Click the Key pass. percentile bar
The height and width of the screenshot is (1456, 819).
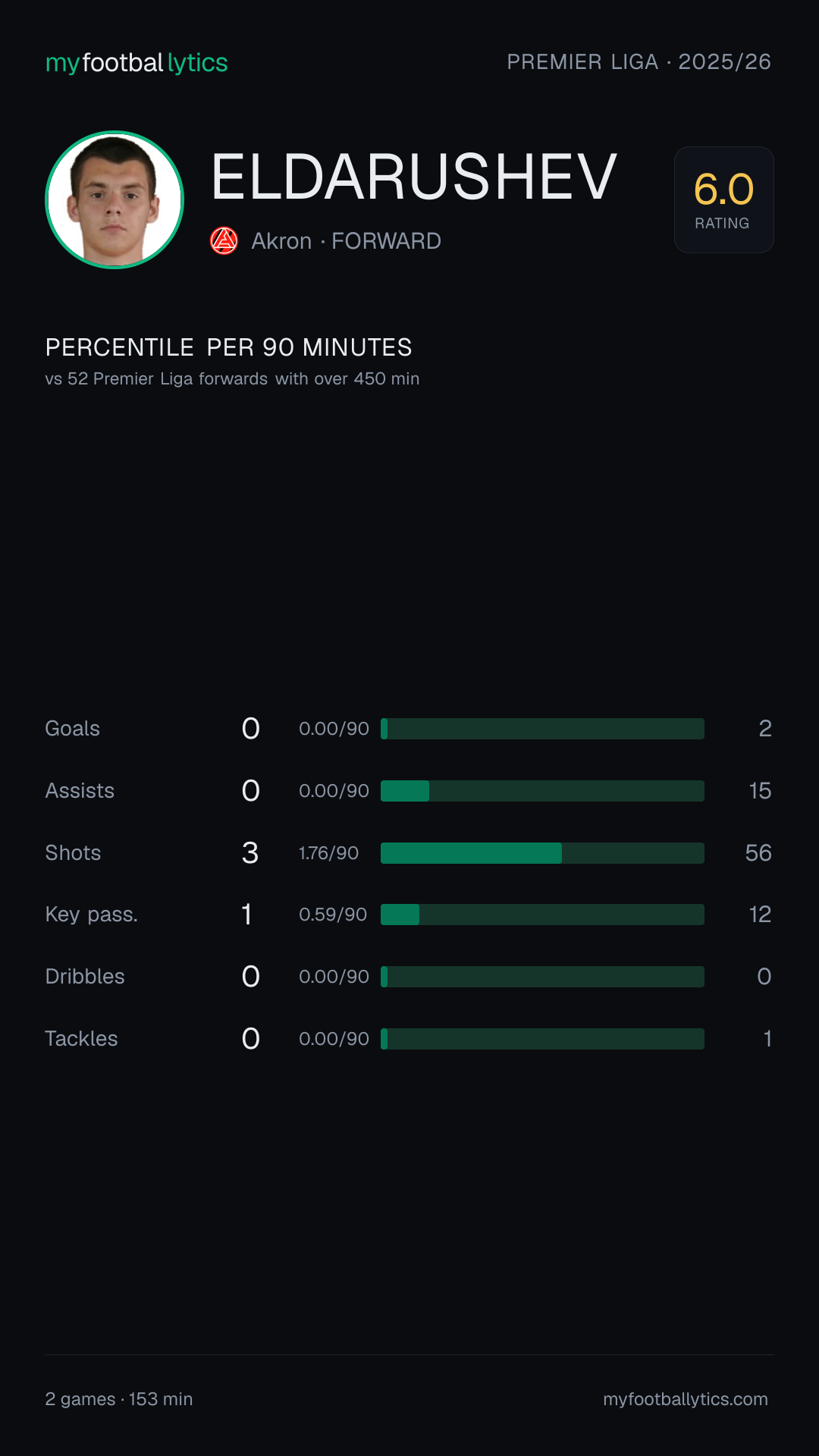click(x=542, y=915)
